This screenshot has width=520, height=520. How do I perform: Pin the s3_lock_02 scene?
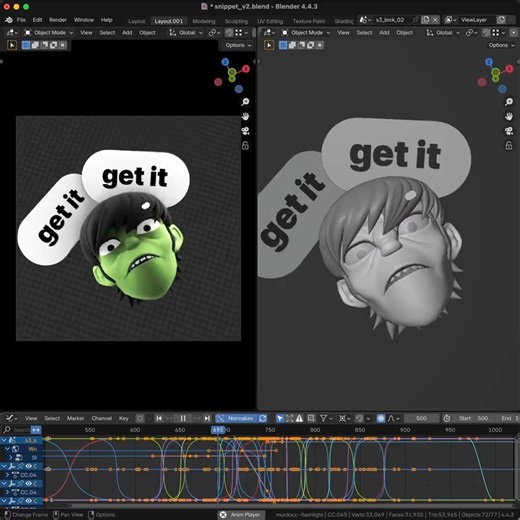[415, 20]
